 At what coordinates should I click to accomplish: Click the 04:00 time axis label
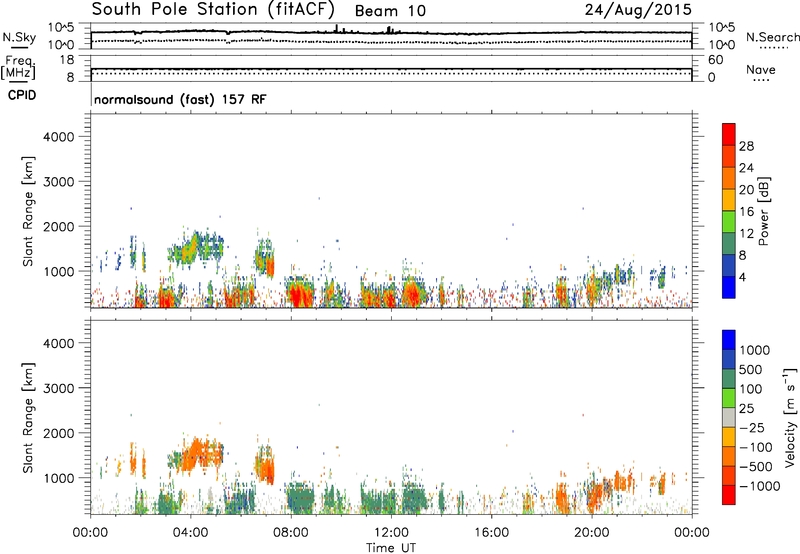pyautogui.click(x=190, y=533)
